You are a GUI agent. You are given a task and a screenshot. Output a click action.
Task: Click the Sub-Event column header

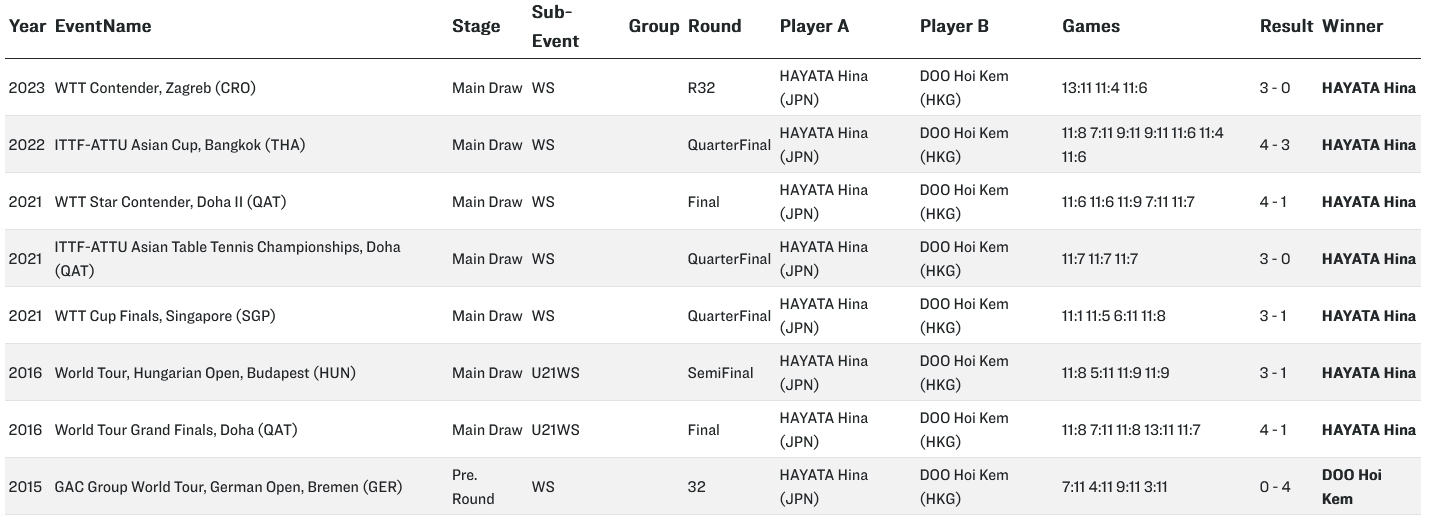(556, 26)
